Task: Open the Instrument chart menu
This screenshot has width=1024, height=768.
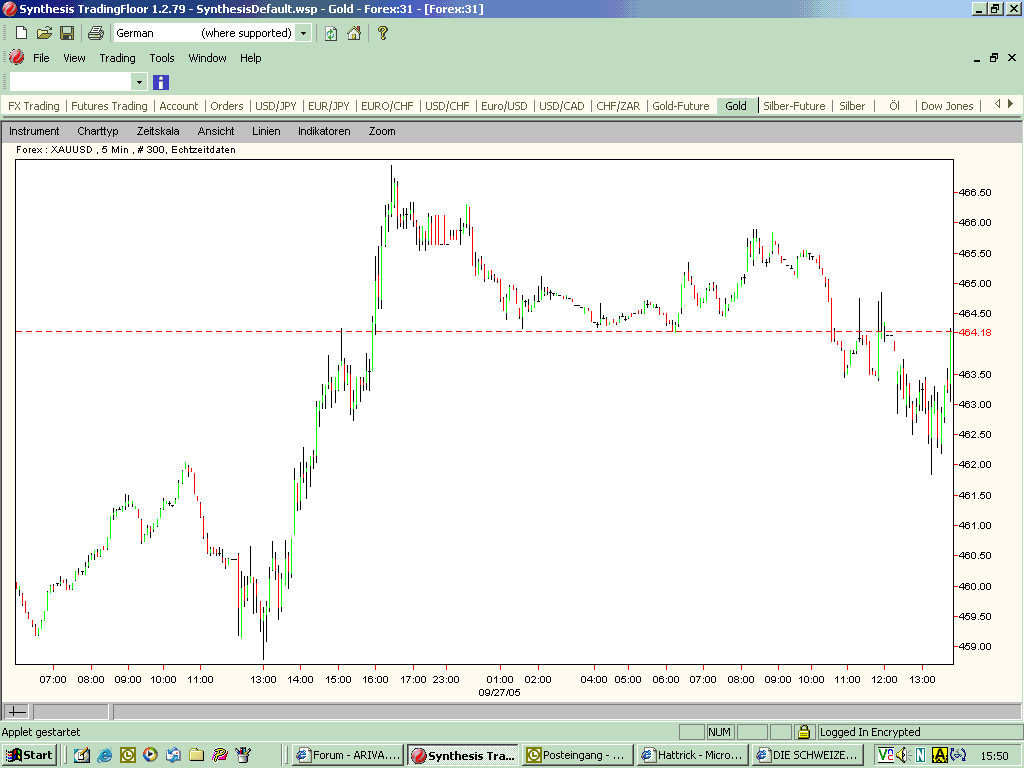Action: pyautogui.click(x=34, y=131)
